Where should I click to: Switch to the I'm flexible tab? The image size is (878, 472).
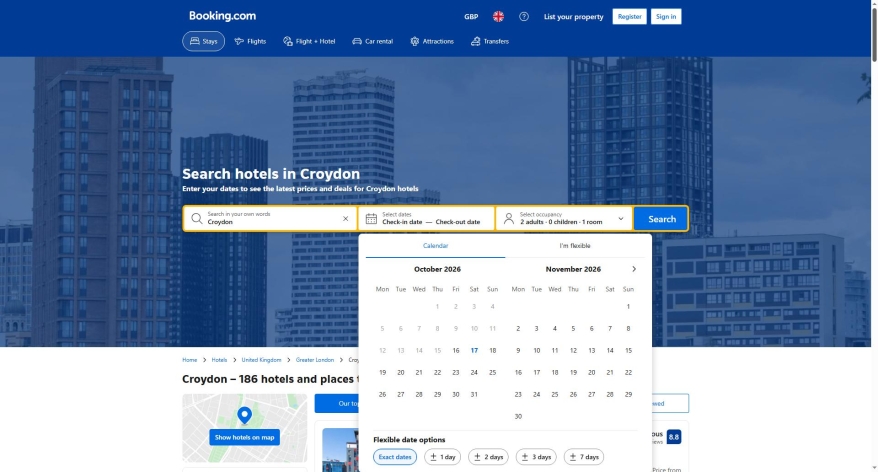pyautogui.click(x=575, y=246)
